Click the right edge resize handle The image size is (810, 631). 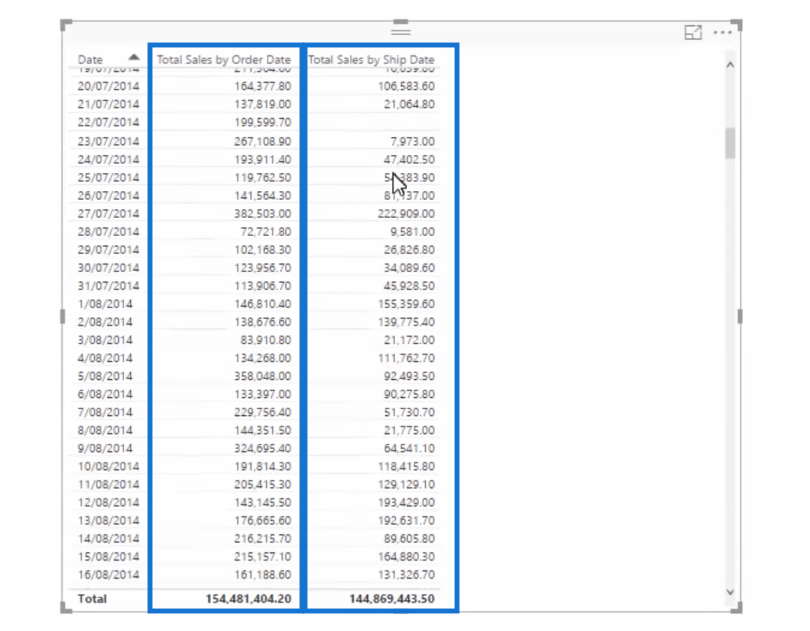pos(740,316)
